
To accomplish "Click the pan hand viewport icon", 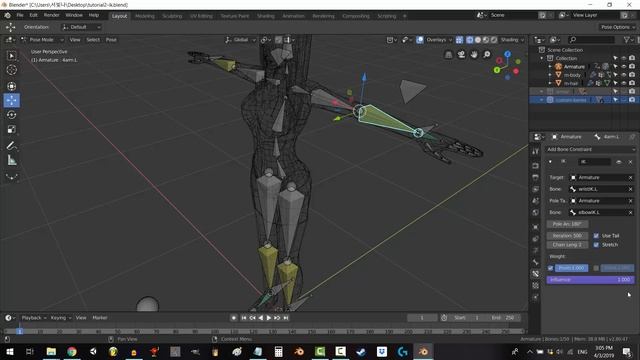I will [474, 55].
